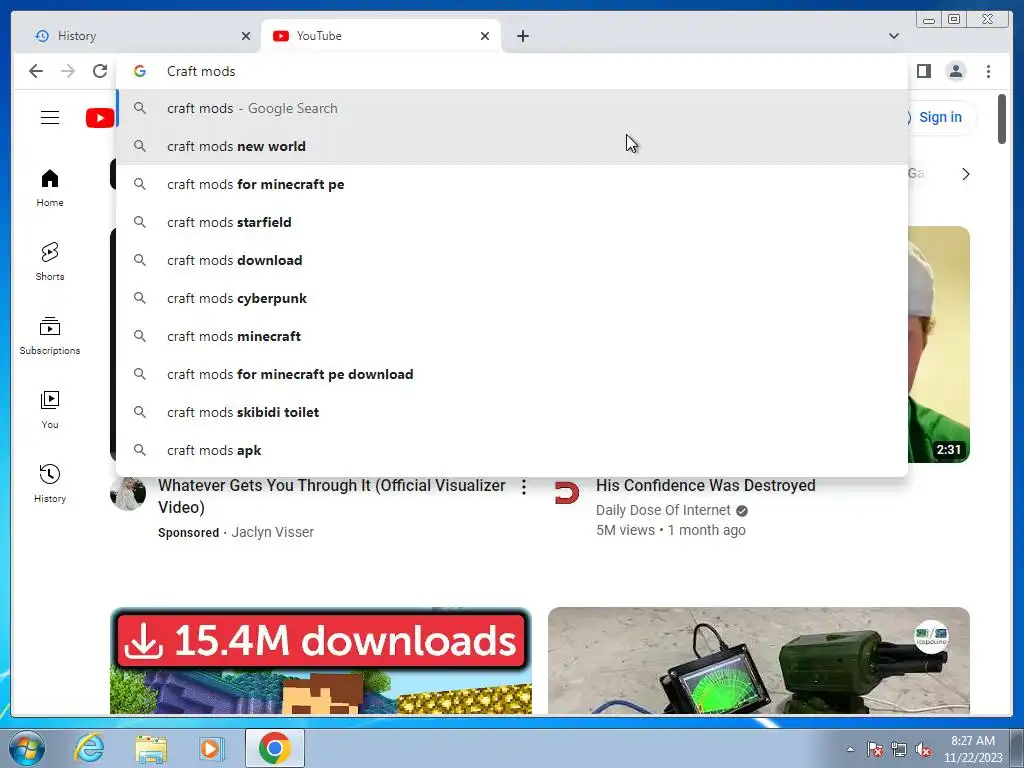Open Chrome's three-dot menu
1024x768 pixels.
(988, 71)
